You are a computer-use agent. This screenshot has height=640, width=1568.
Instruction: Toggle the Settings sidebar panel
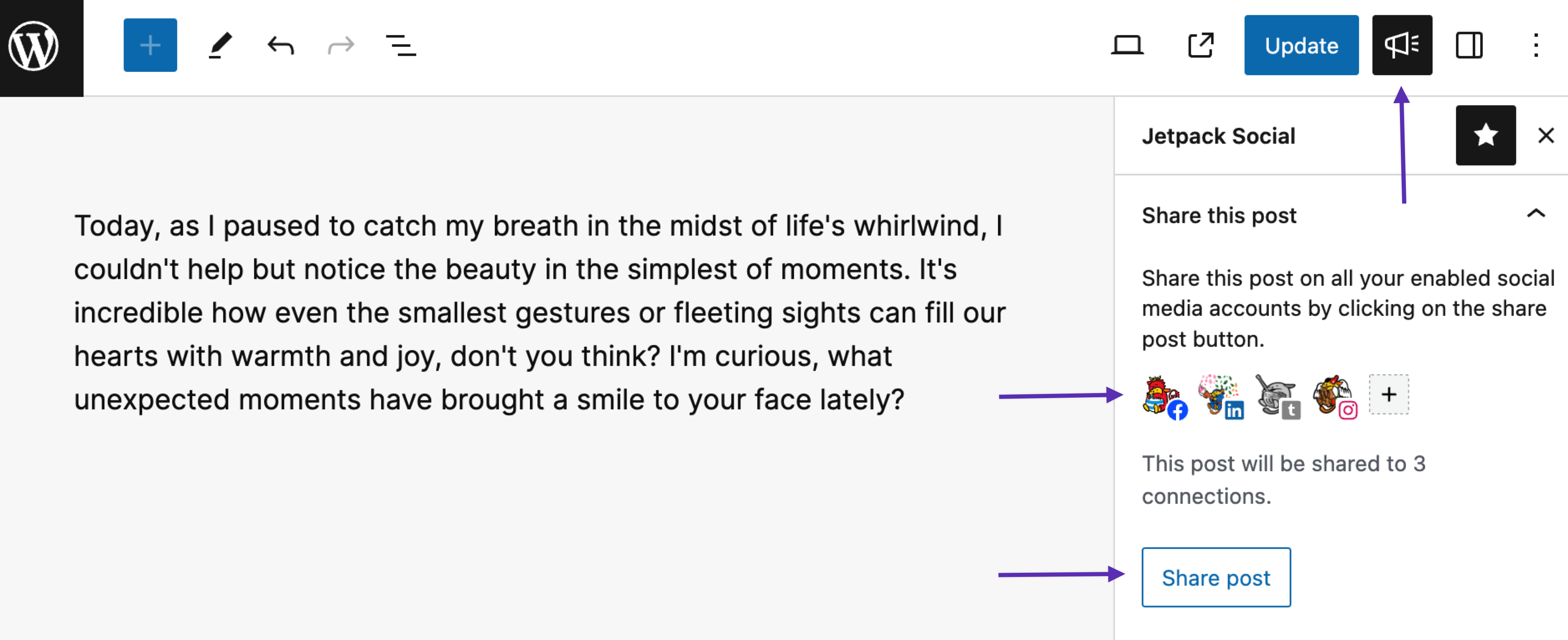point(1468,45)
